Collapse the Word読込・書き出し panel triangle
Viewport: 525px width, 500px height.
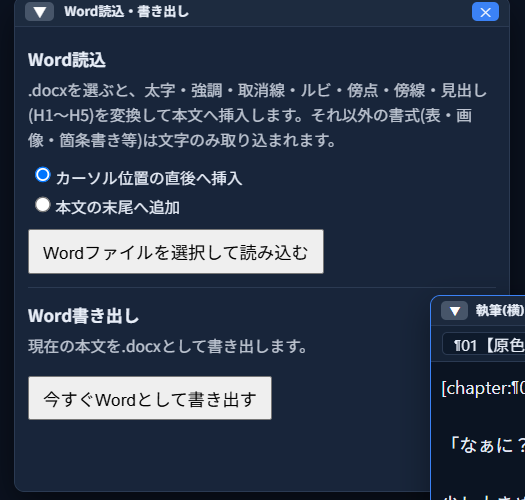pyautogui.click(x=40, y=12)
